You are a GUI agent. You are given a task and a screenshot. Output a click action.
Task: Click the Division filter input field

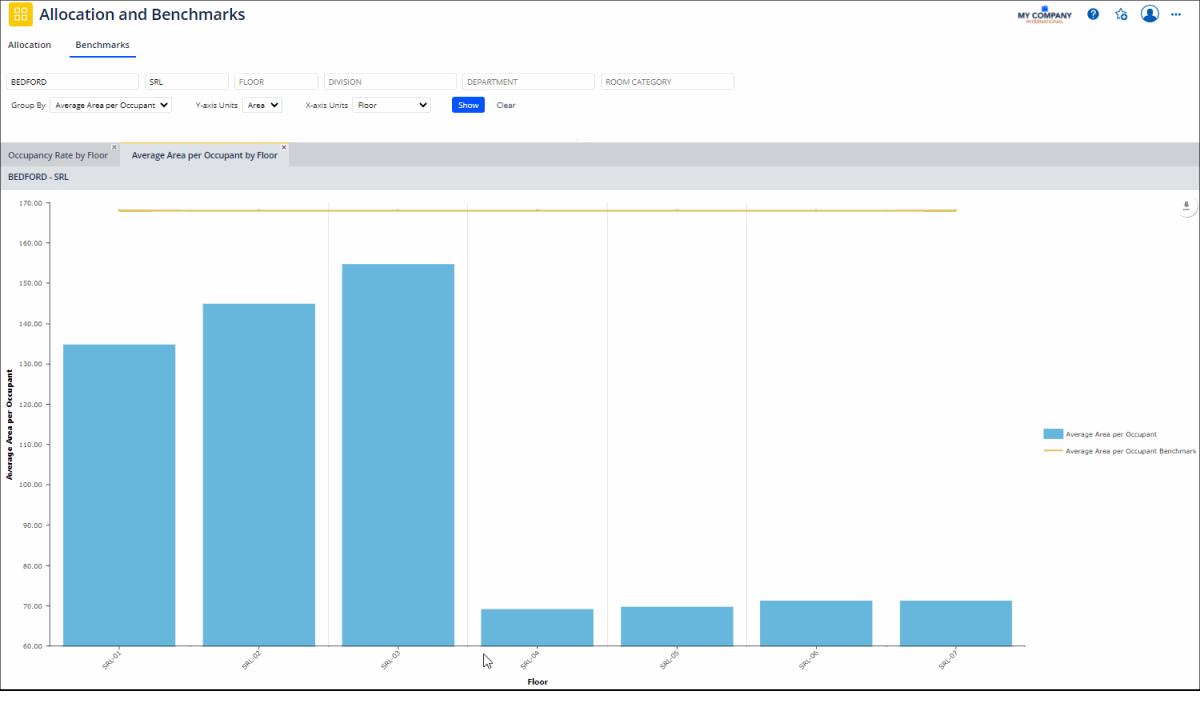click(x=390, y=82)
